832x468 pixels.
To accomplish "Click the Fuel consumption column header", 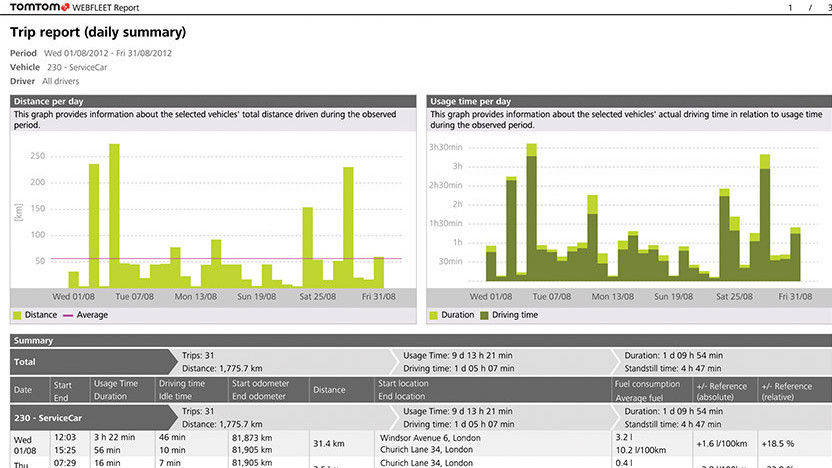I will (x=648, y=384).
